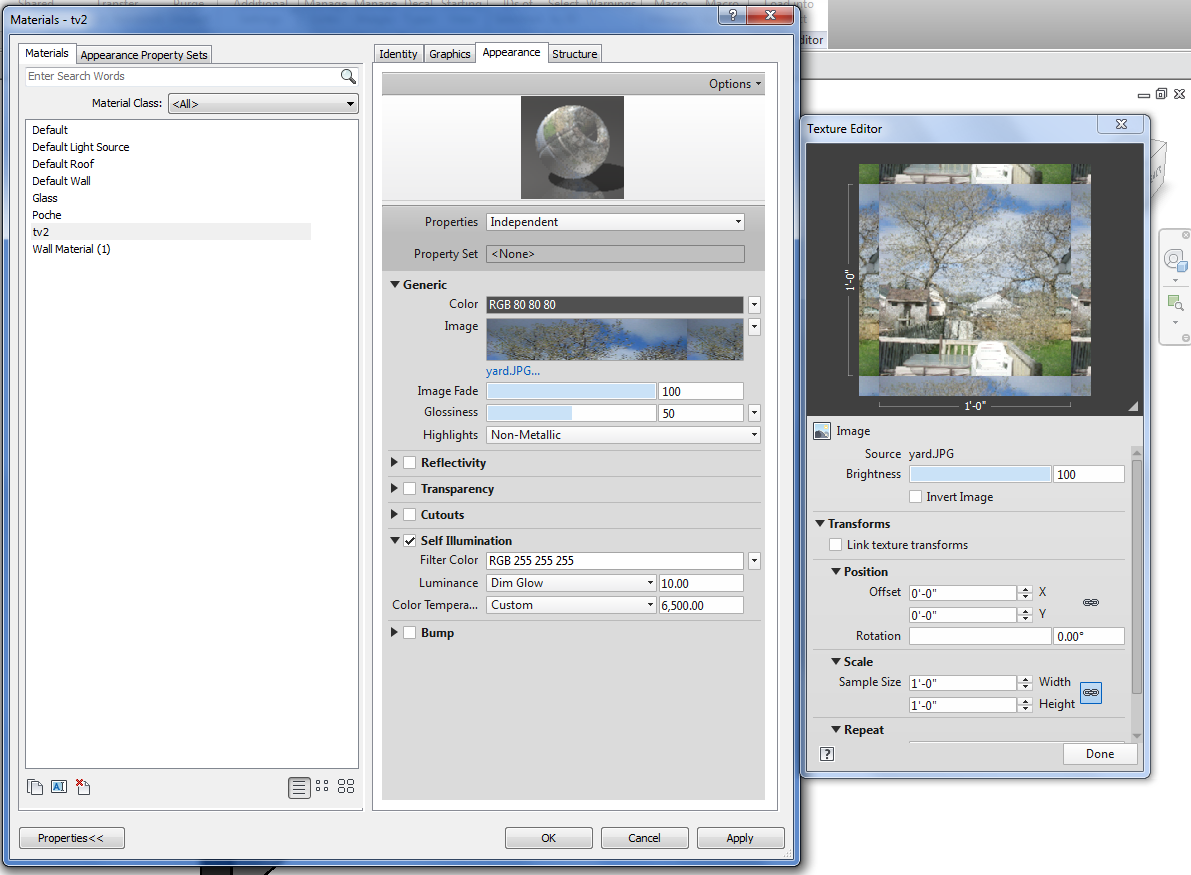Click the duplicate material icon

coord(35,787)
